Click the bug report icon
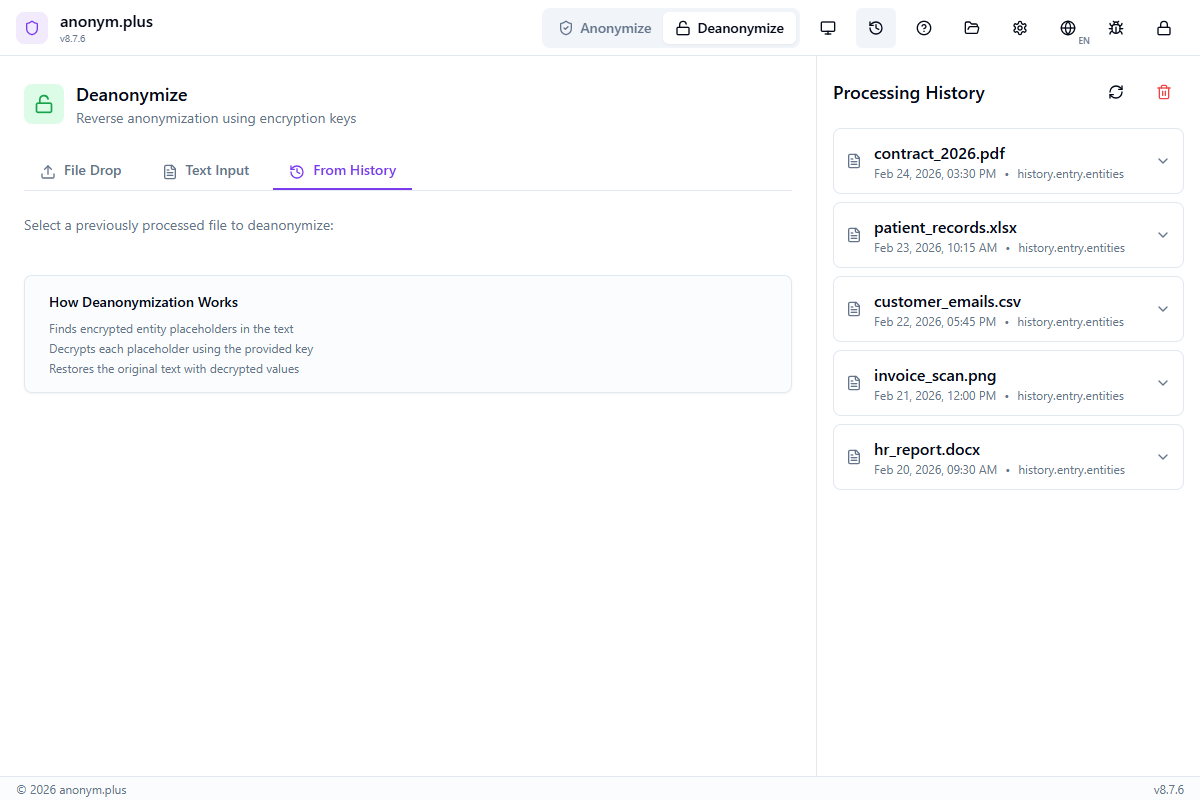Viewport: 1200px width, 800px height. click(1116, 28)
